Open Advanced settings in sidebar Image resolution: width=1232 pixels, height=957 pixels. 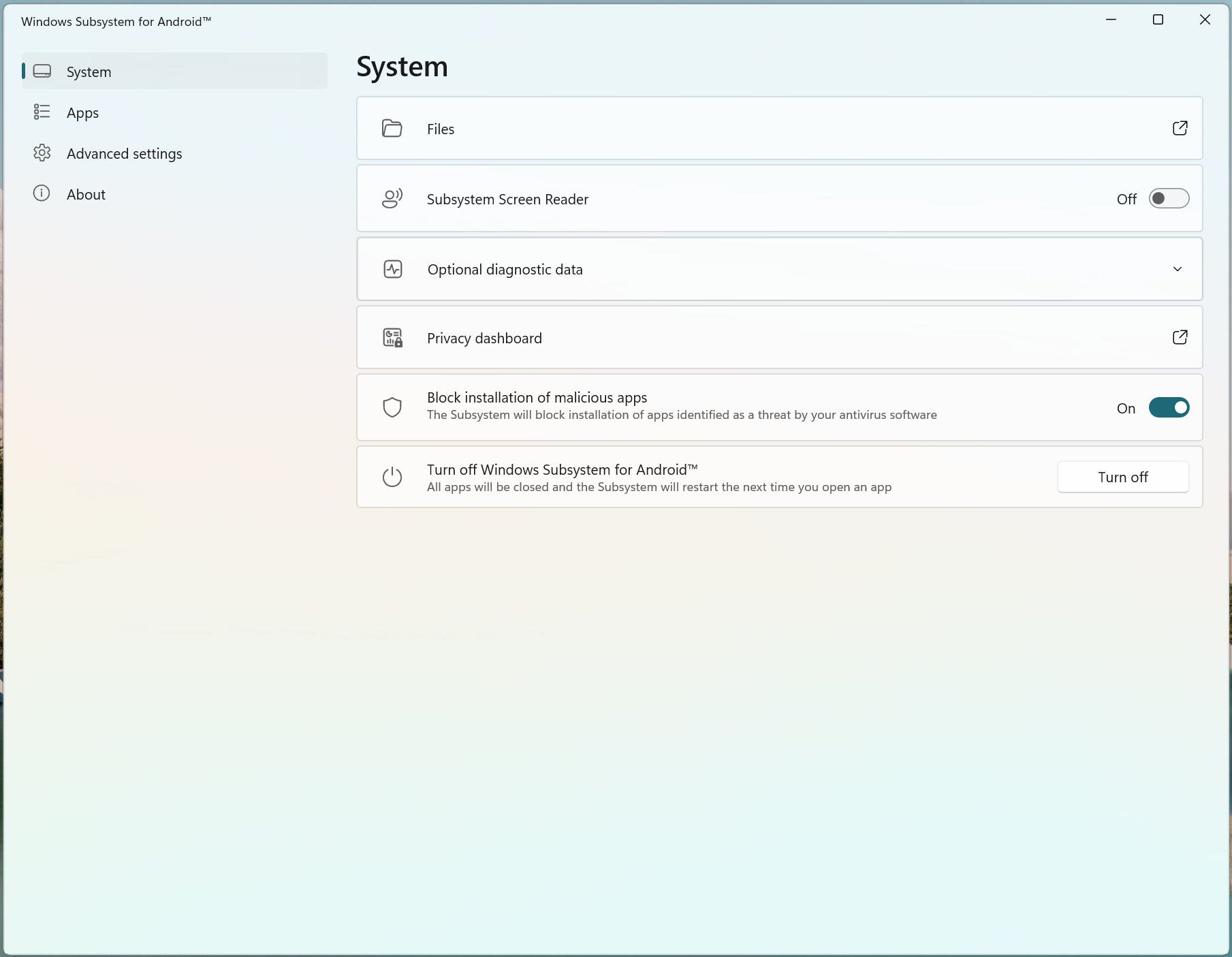click(x=174, y=153)
